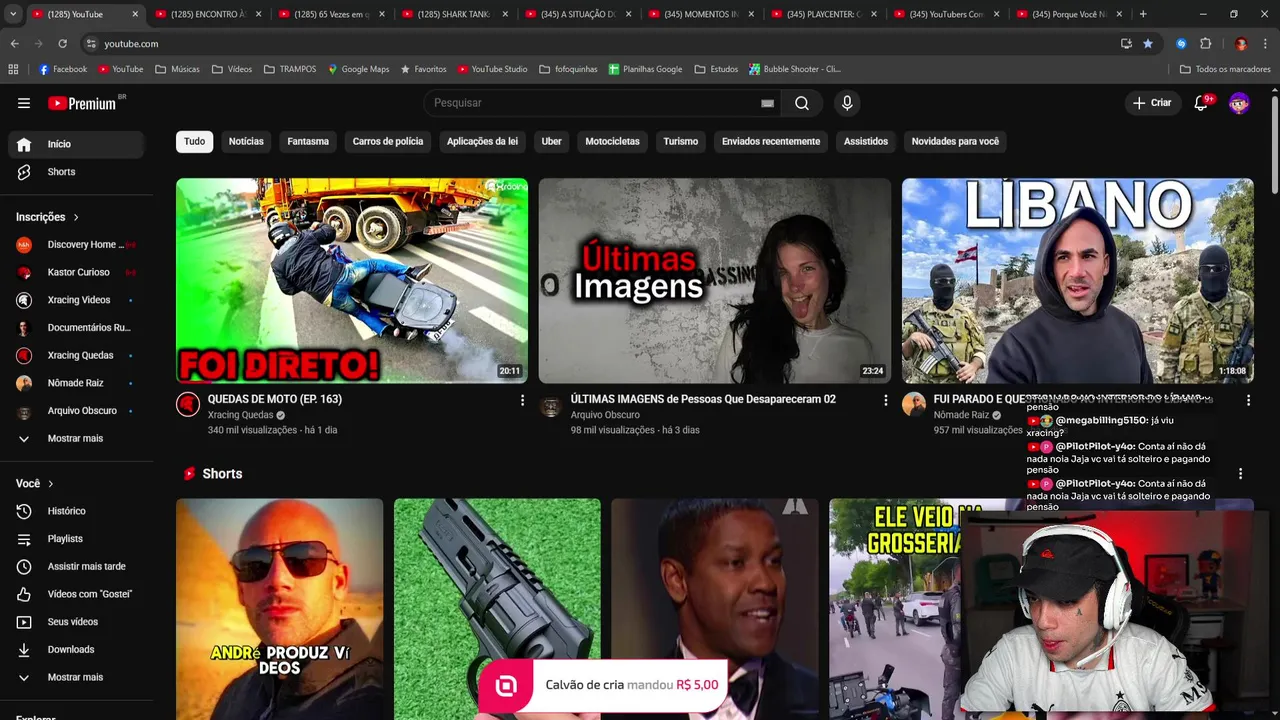The width and height of the screenshot is (1280, 720).
Task: Open the TRAMPOS bookmark folder
Action: pos(290,69)
